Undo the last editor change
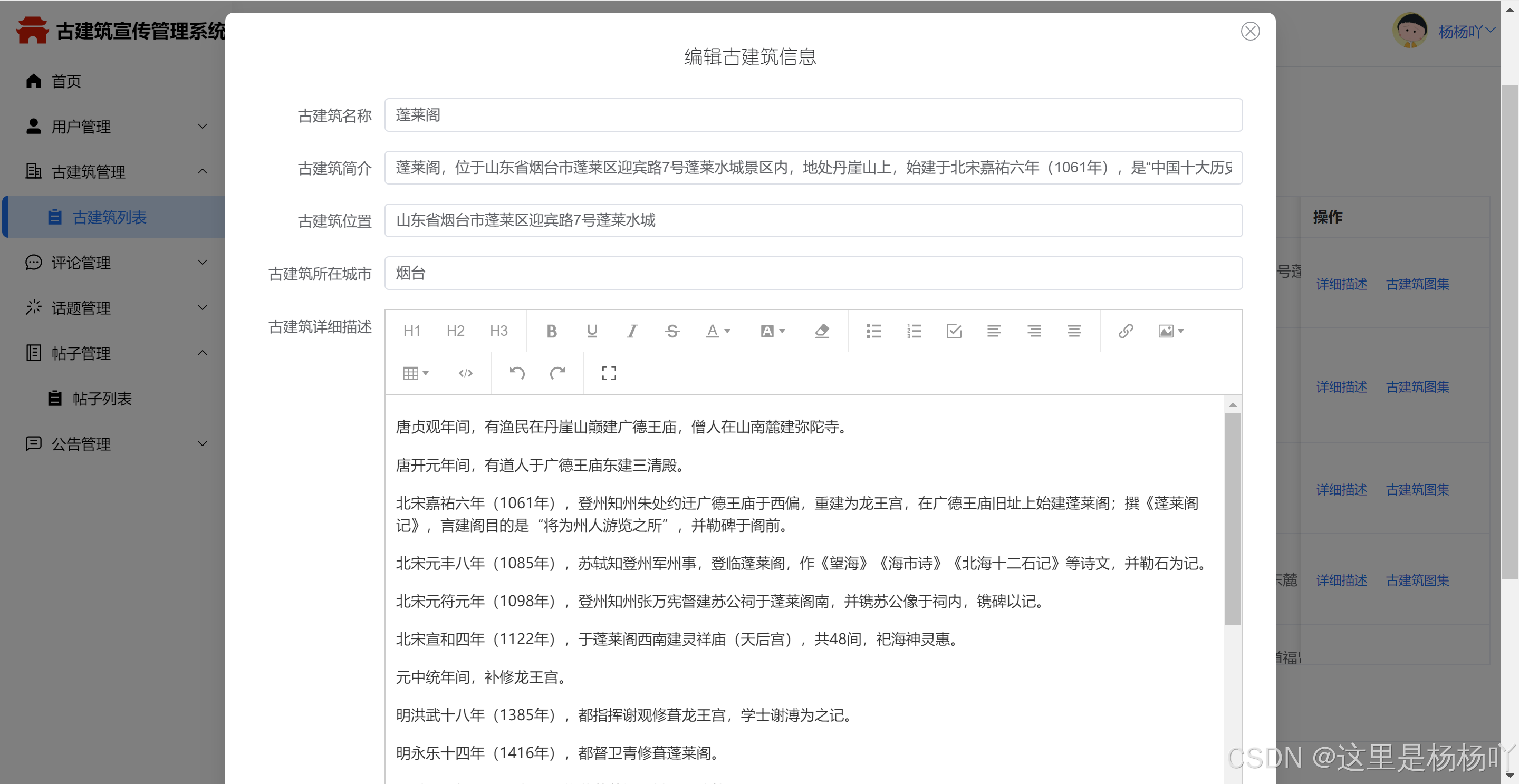The width and height of the screenshot is (1519, 784). tap(517, 373)
